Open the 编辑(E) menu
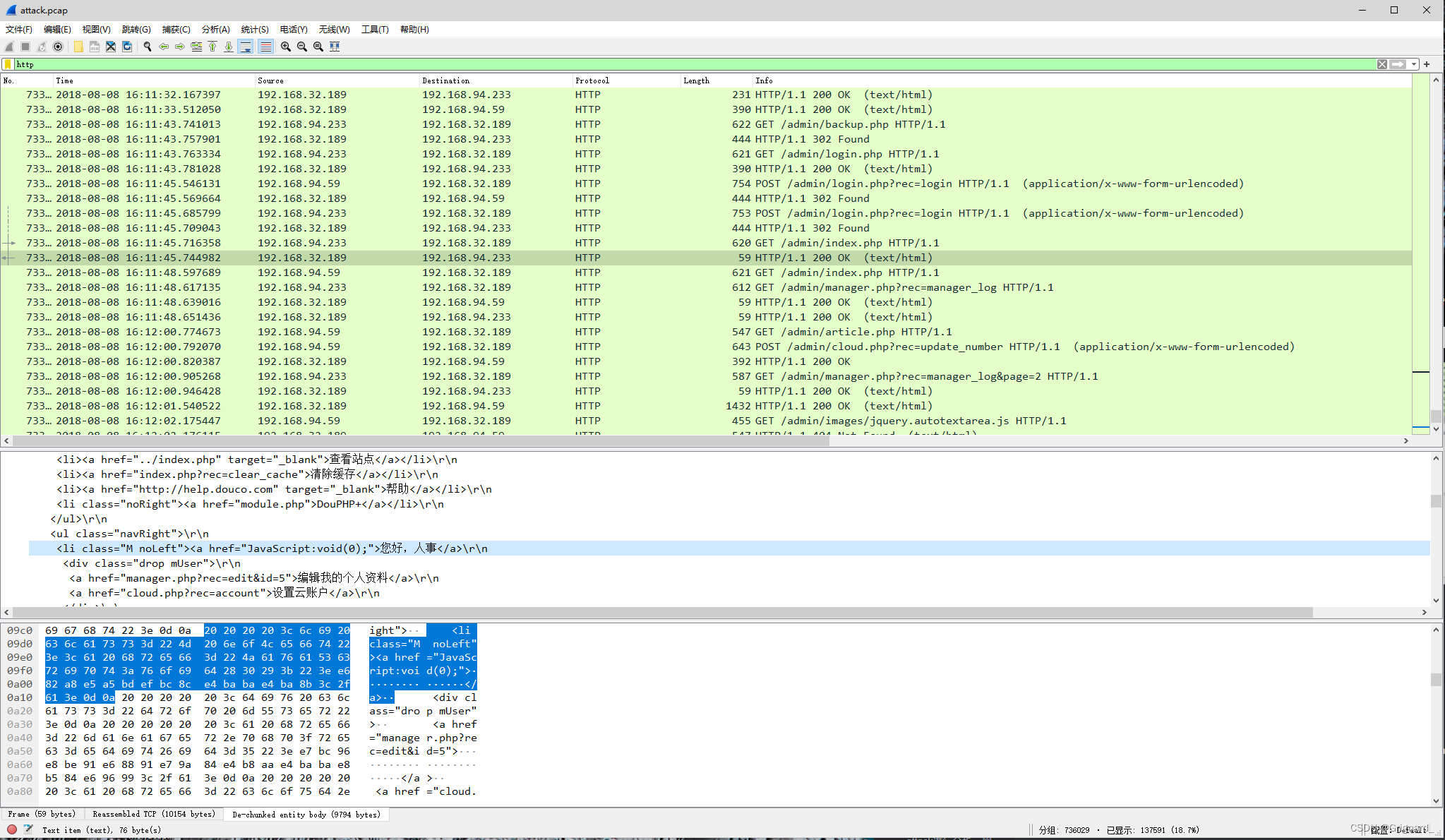1445x840 pixels. 57,29
